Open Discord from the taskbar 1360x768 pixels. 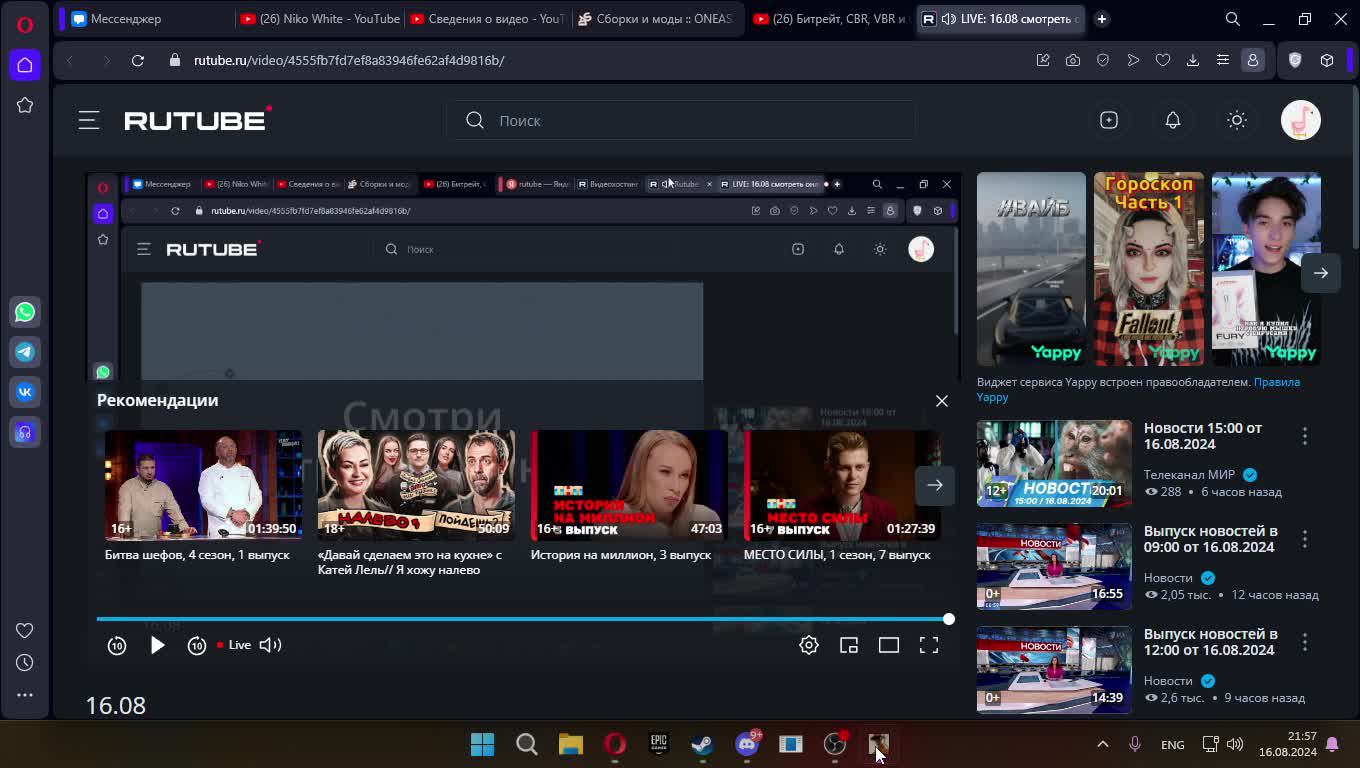click(x=746, y=744)
